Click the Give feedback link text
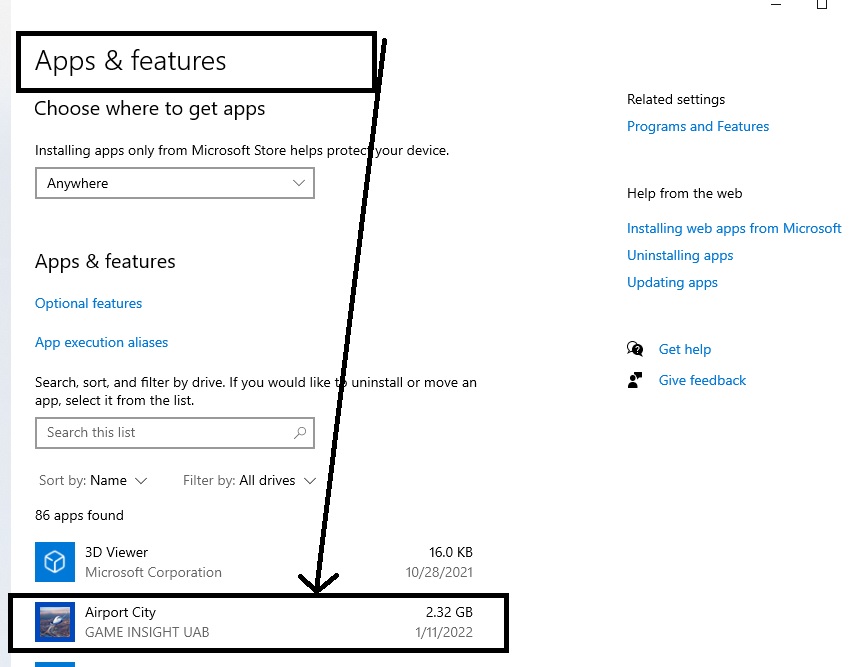Image resolution: width=855 pixels, height=667 pixels. [x=702, y=380]
